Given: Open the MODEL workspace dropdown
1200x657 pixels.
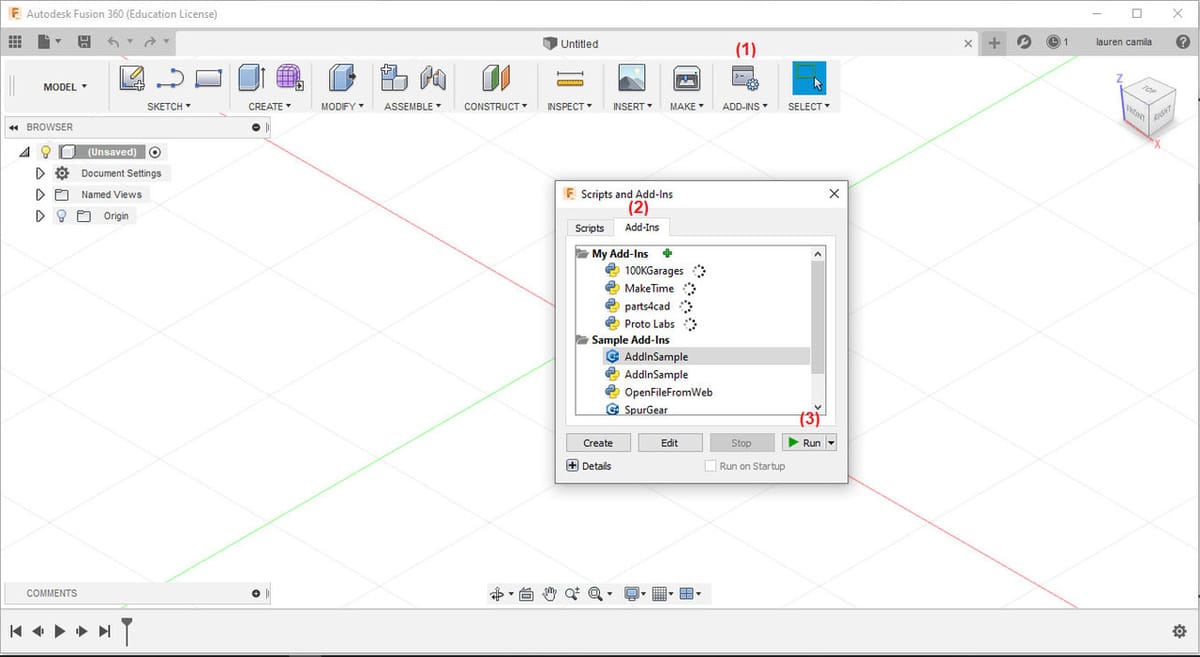Looking at the screenshot, I should pos(65,87).
